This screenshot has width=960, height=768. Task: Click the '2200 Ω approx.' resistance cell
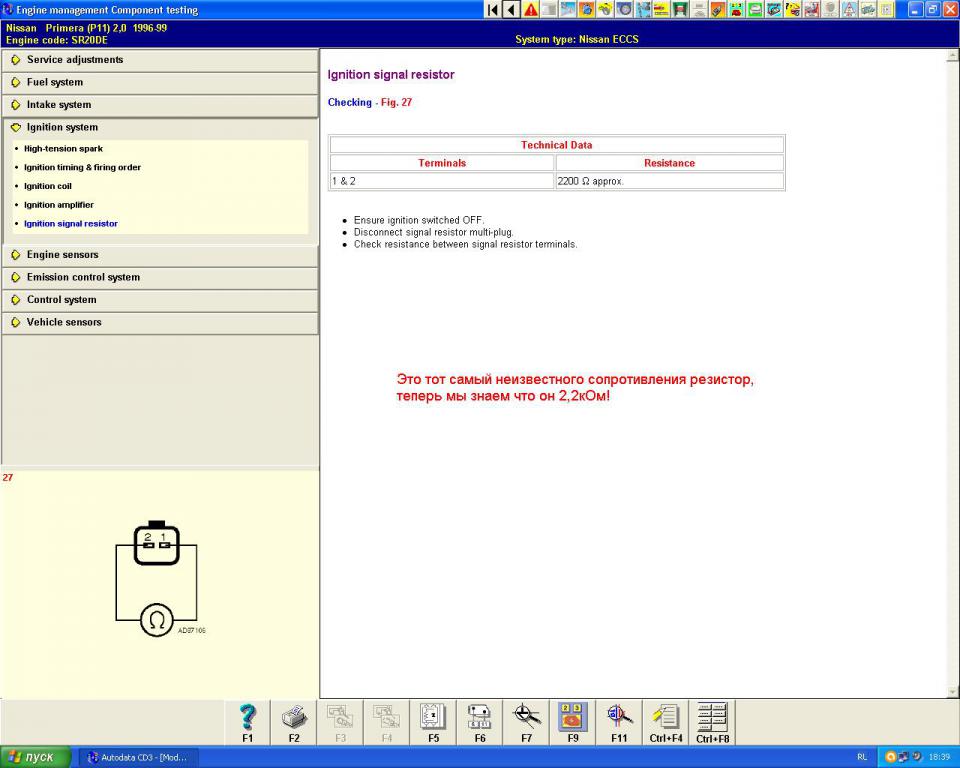[x=670, y=181]
